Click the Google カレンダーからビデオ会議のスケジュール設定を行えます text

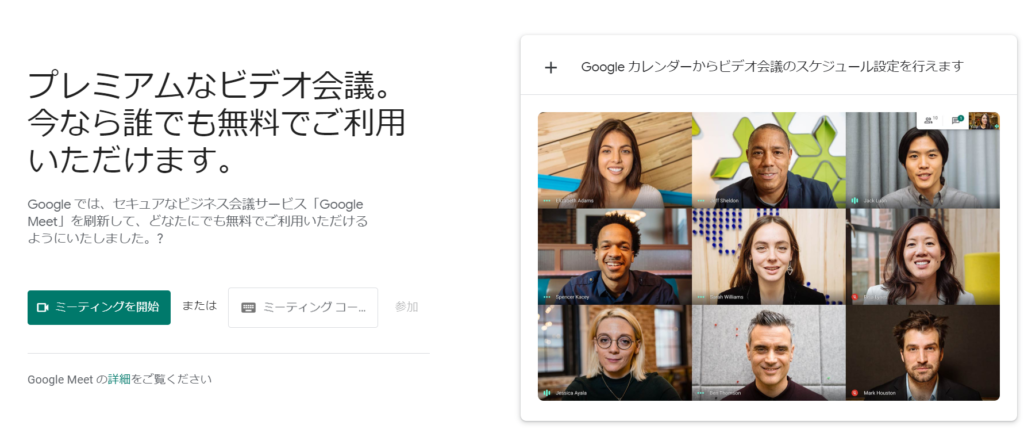point(772,67)
